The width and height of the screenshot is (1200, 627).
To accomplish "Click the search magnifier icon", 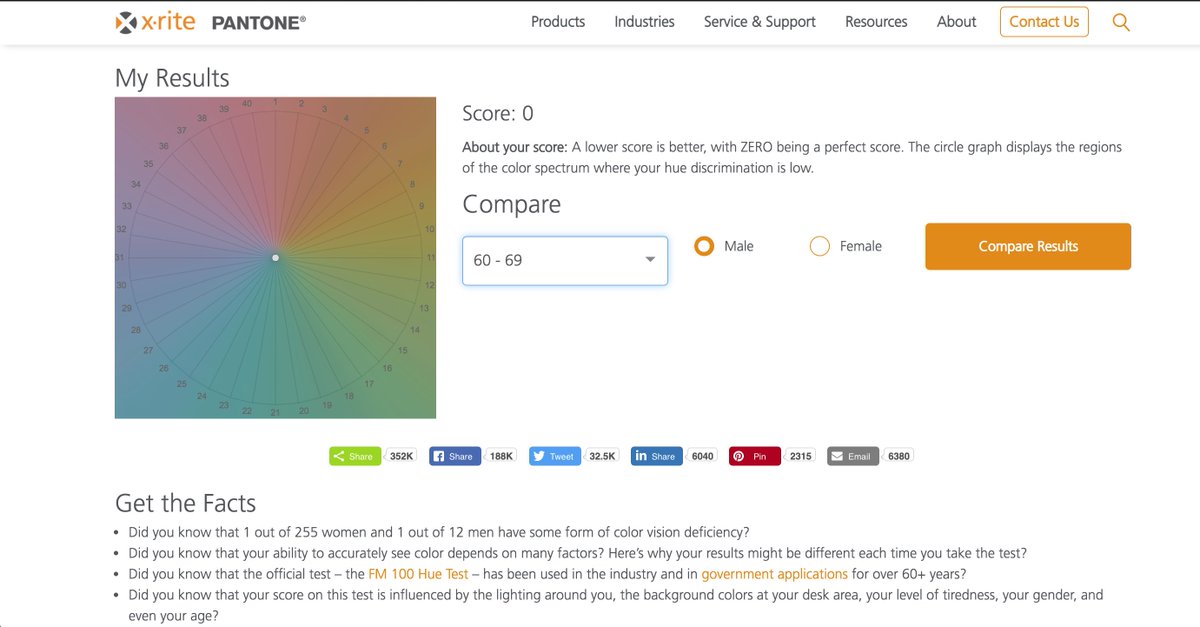I will click(x=1121, y=22).
